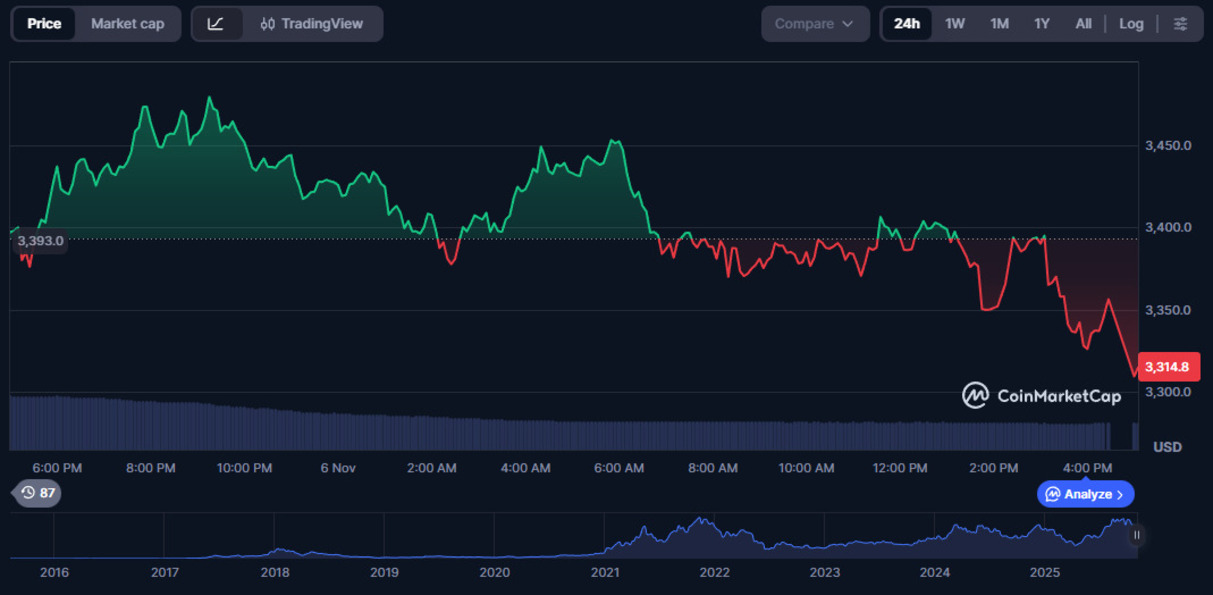Select the All time range

[1083, 24]
